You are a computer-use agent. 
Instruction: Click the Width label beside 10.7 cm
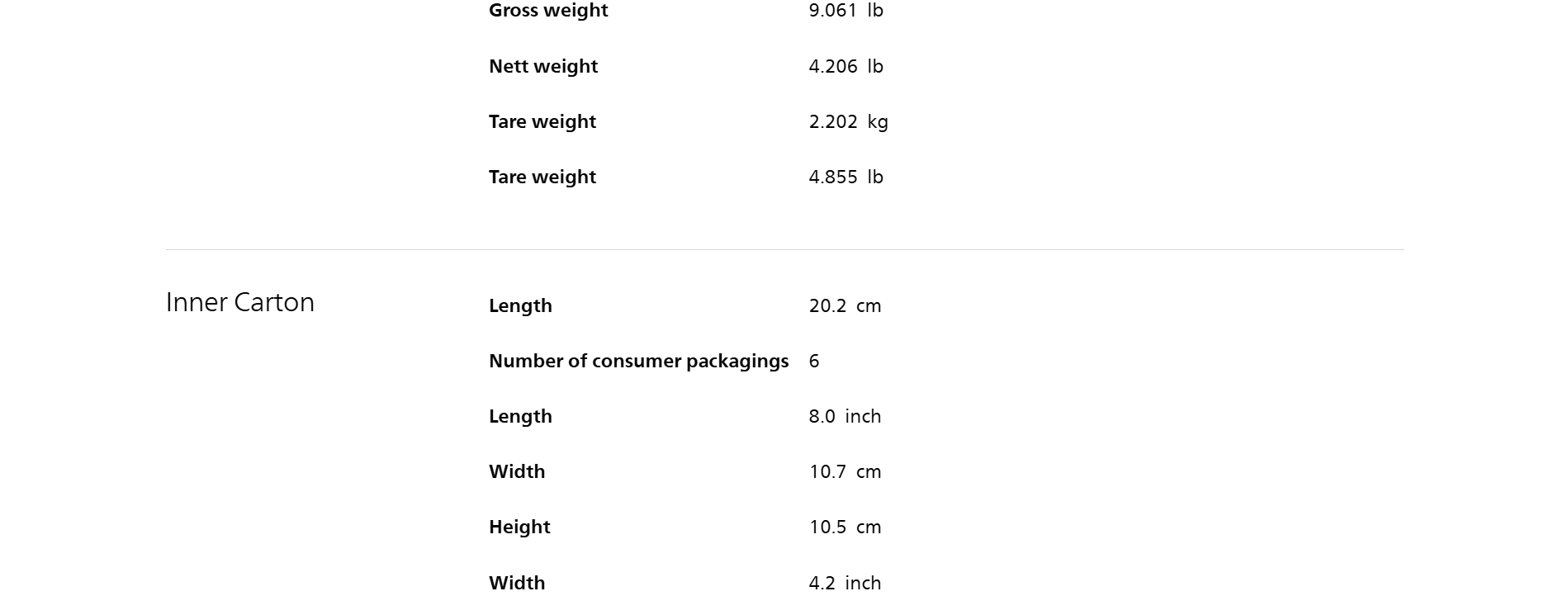click(x=517, y=471)
